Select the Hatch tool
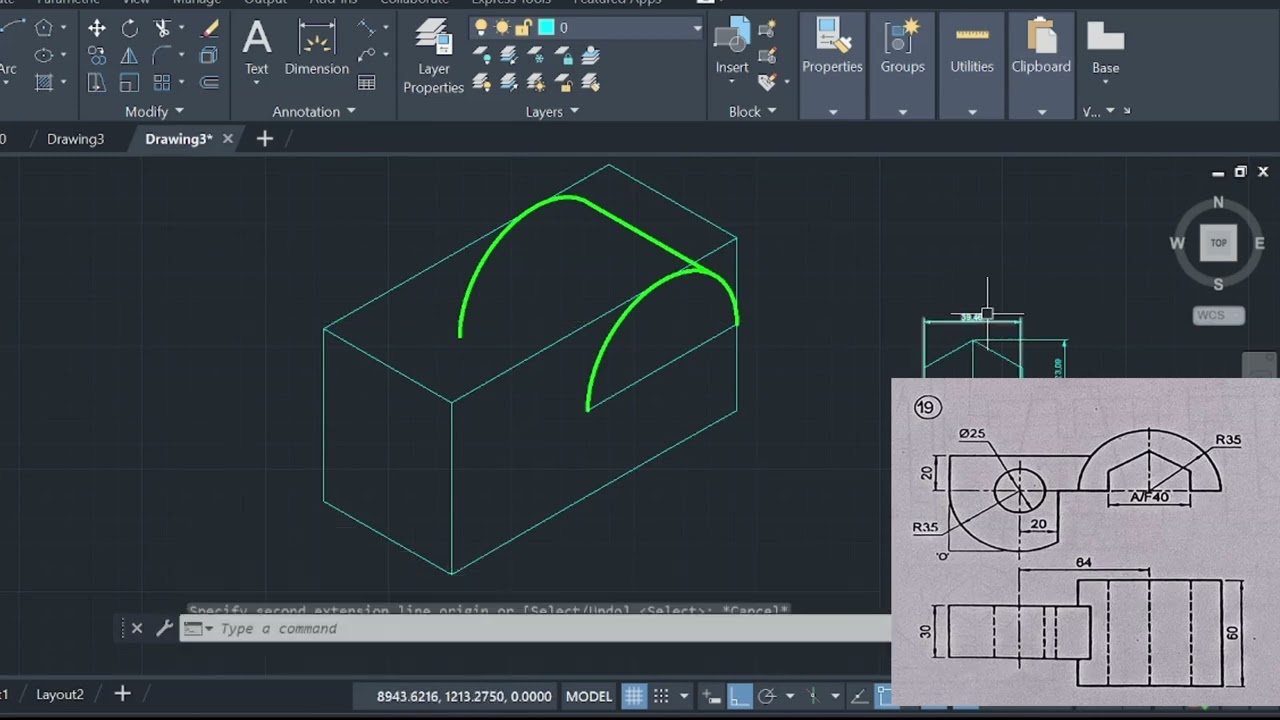This screenshot has width=1280, height=720. click(44, 82)
